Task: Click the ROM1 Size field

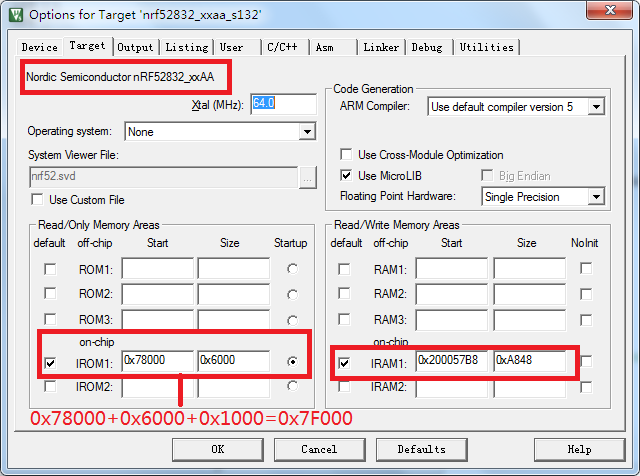Action: pyautogui.click(x=234, y=269)
